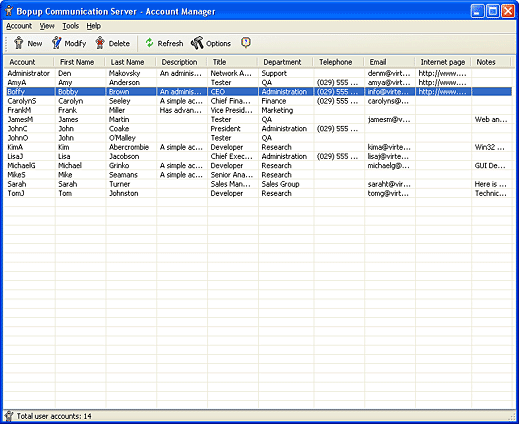This screenshot has height=424, width=519.
Task: Select the KimA account
Action: (259, 147)
